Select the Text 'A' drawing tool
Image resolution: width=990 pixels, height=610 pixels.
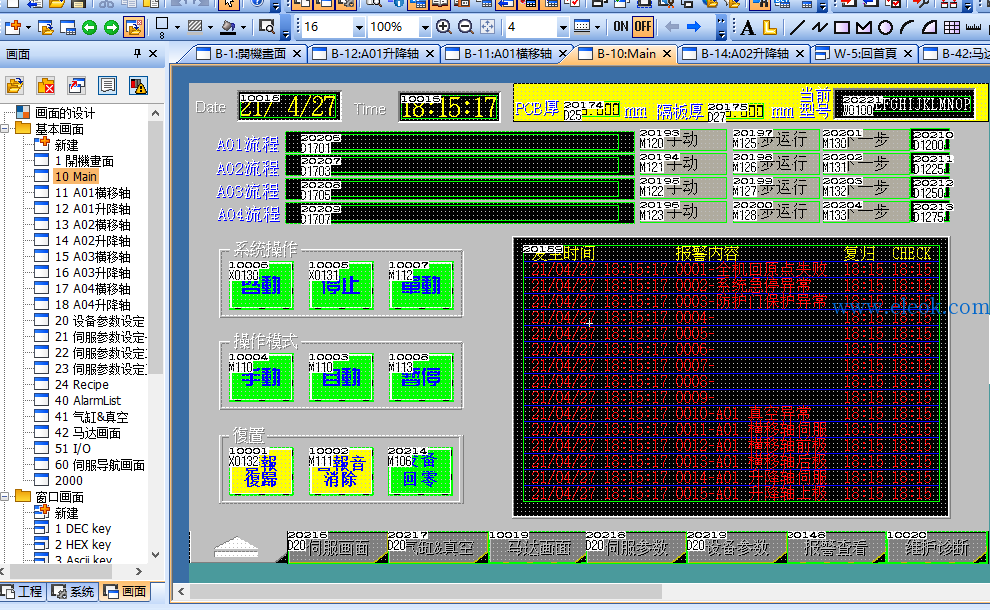click(x=748, y=27)
